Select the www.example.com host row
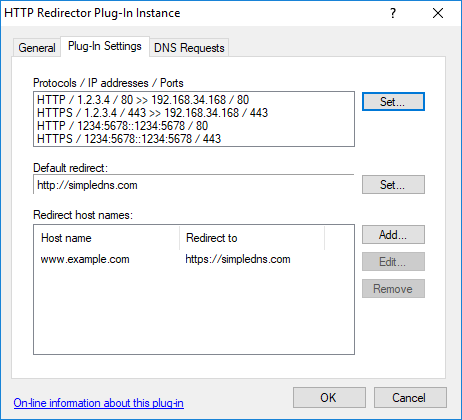 [194, 259]
